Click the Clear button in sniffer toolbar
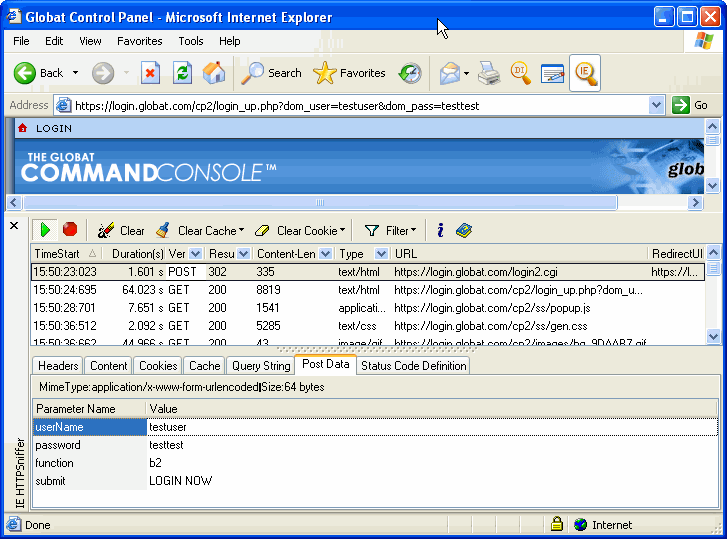This screenshot has width=727, height=539. [x=121, y=231]
